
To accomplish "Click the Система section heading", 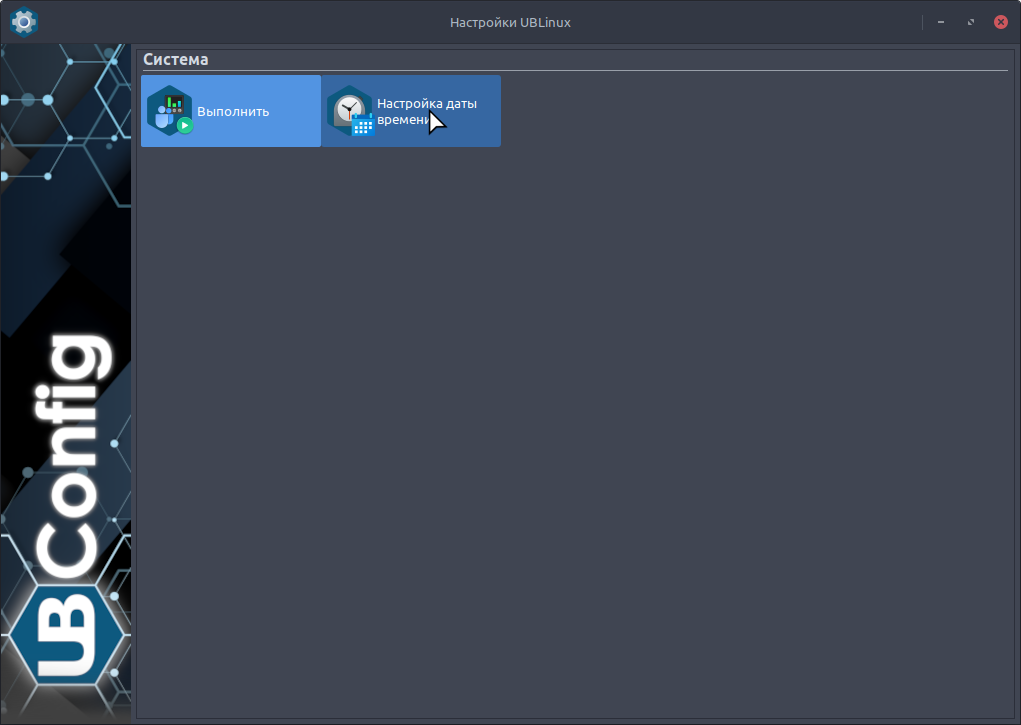I will 176,59.
